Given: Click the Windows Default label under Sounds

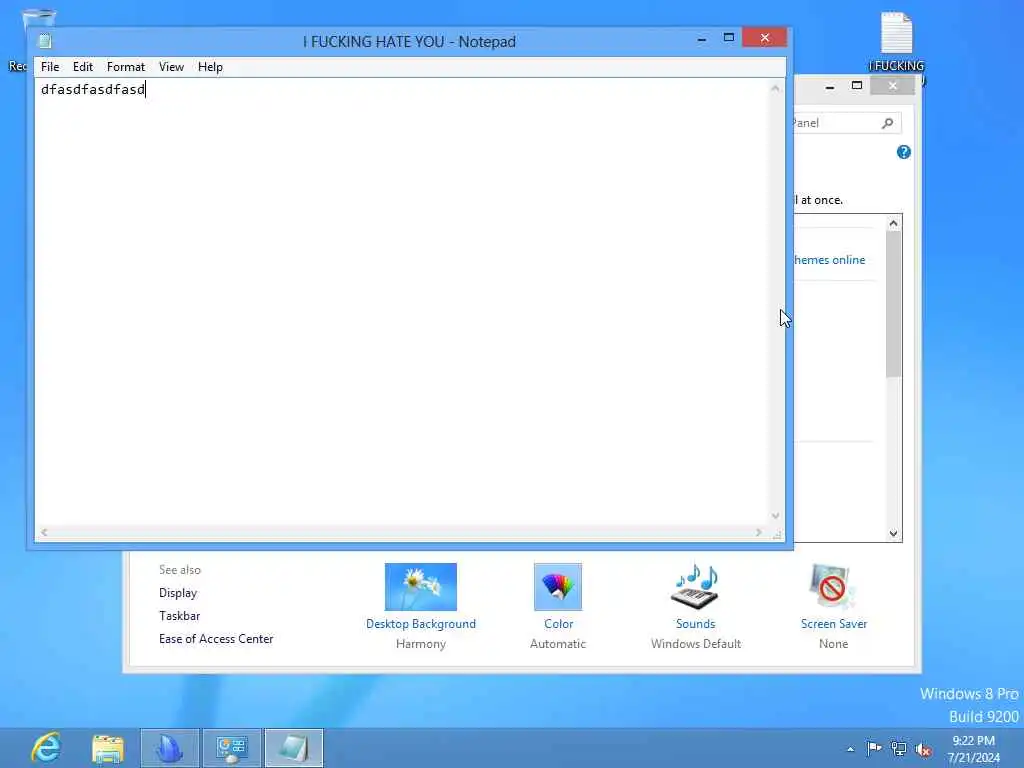Looking at the screenshot, I should click(696, 644).
